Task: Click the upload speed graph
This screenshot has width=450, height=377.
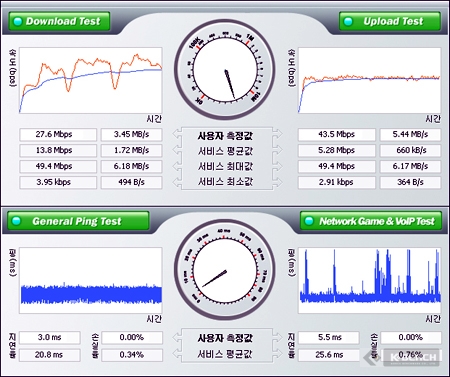Action: coord(369,80)
